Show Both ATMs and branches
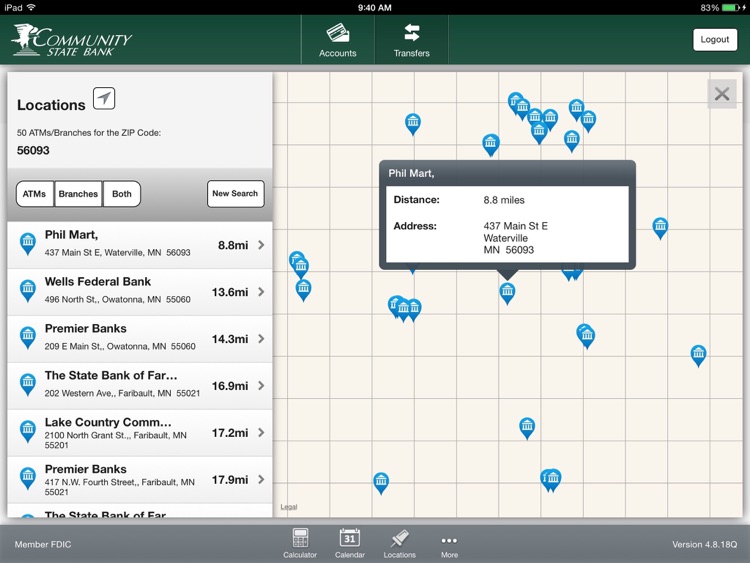Image resolution: width=750 pixels, height=563 pixels. tap(121, 194)
